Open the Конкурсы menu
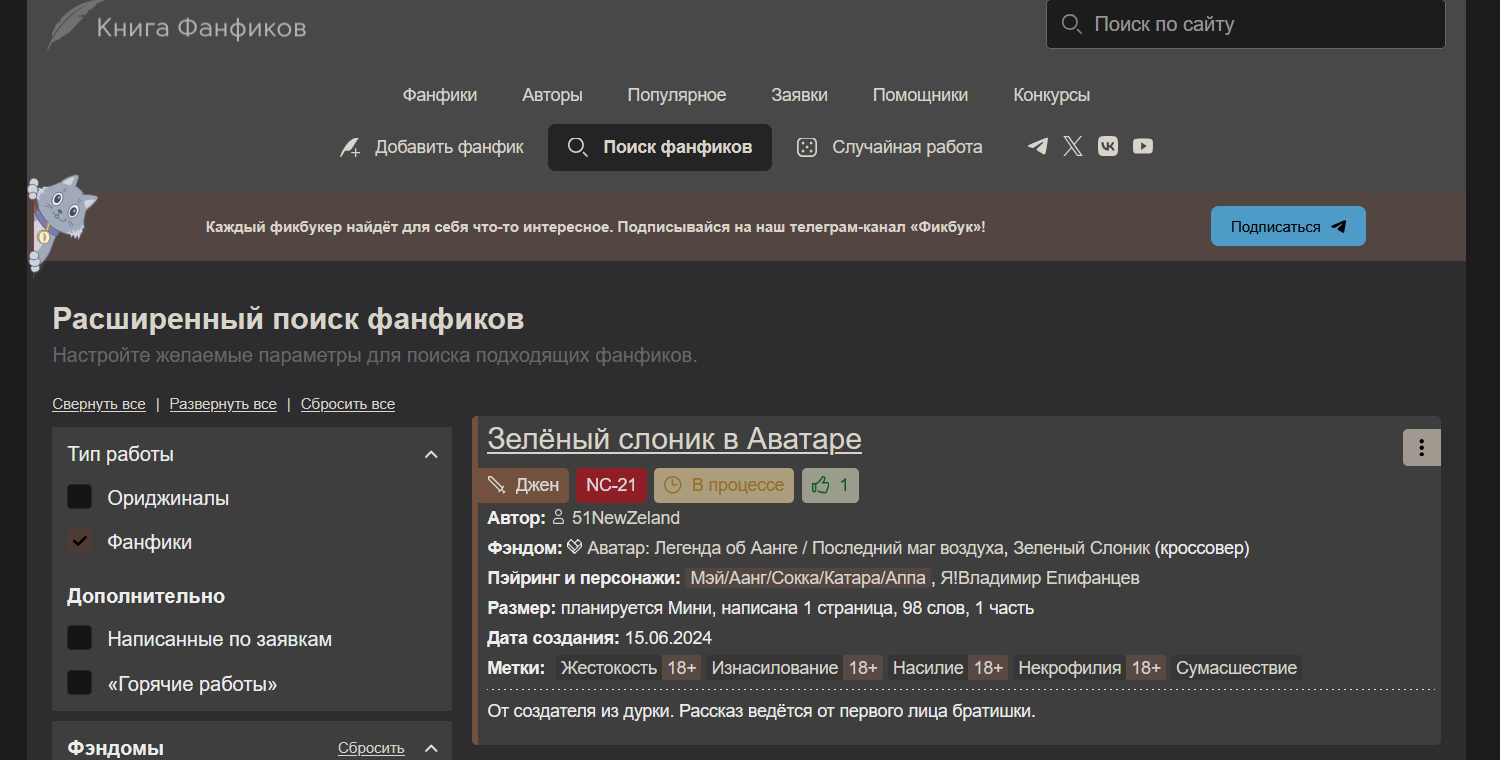The height and width of the screenshot is (760, 1500). [1051, 95]
